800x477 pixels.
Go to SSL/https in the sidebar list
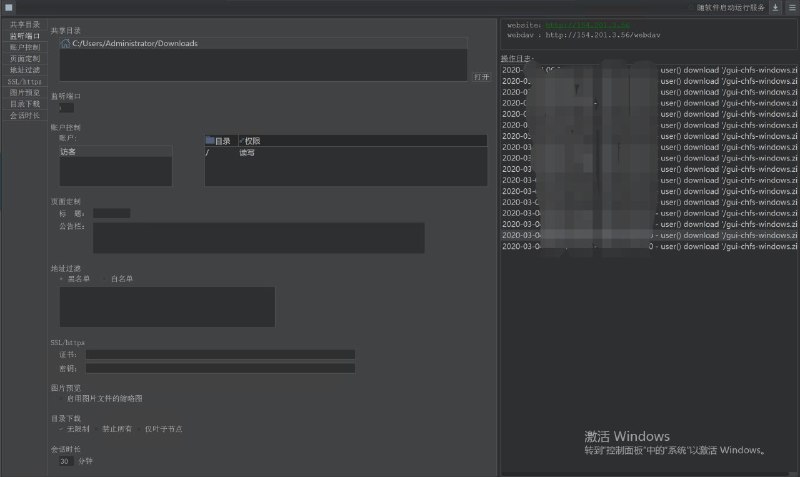24,81
